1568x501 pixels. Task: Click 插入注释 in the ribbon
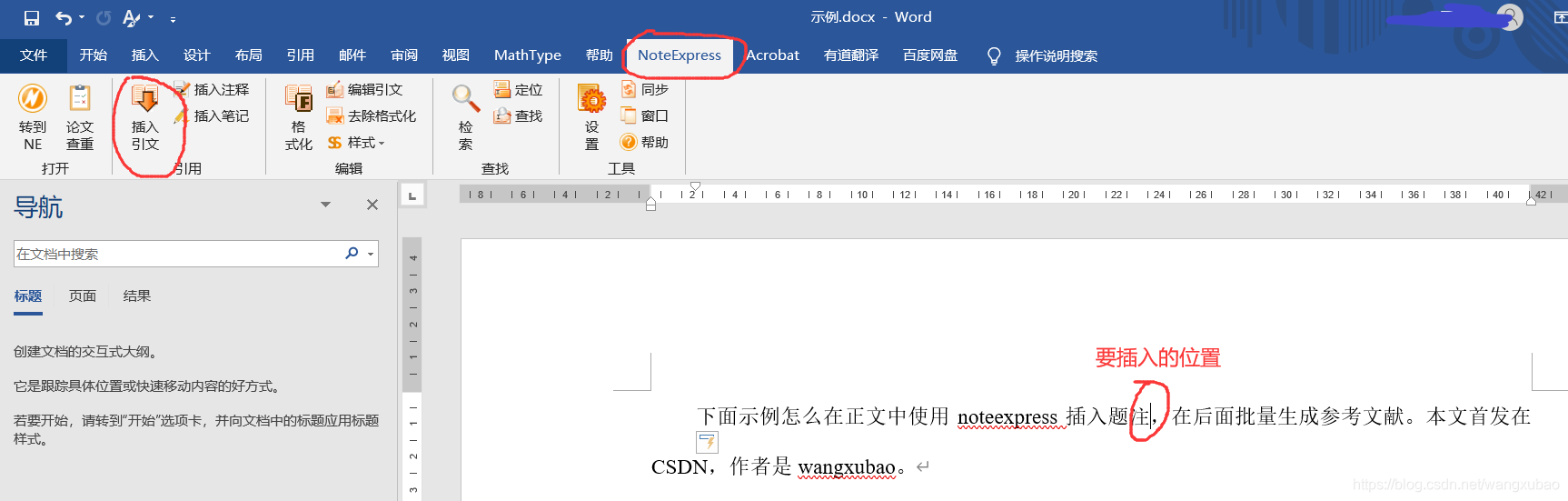(x=212, y=89)
